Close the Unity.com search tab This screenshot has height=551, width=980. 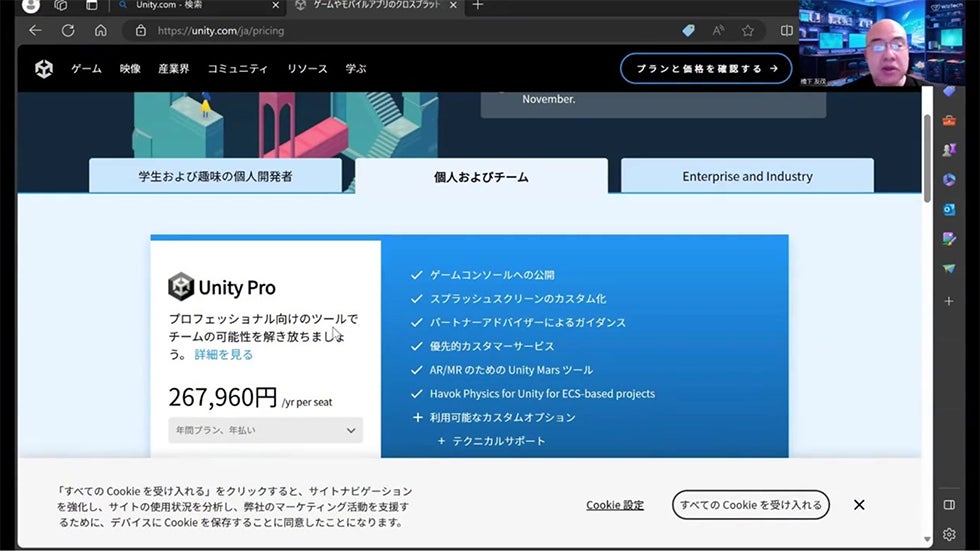[276, 5]
